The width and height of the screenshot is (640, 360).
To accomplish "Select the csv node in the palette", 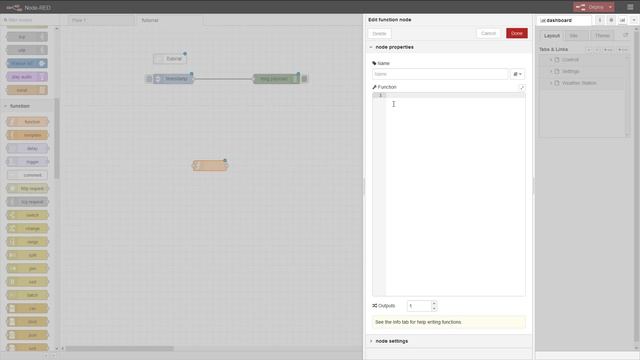I will [27, 309].
